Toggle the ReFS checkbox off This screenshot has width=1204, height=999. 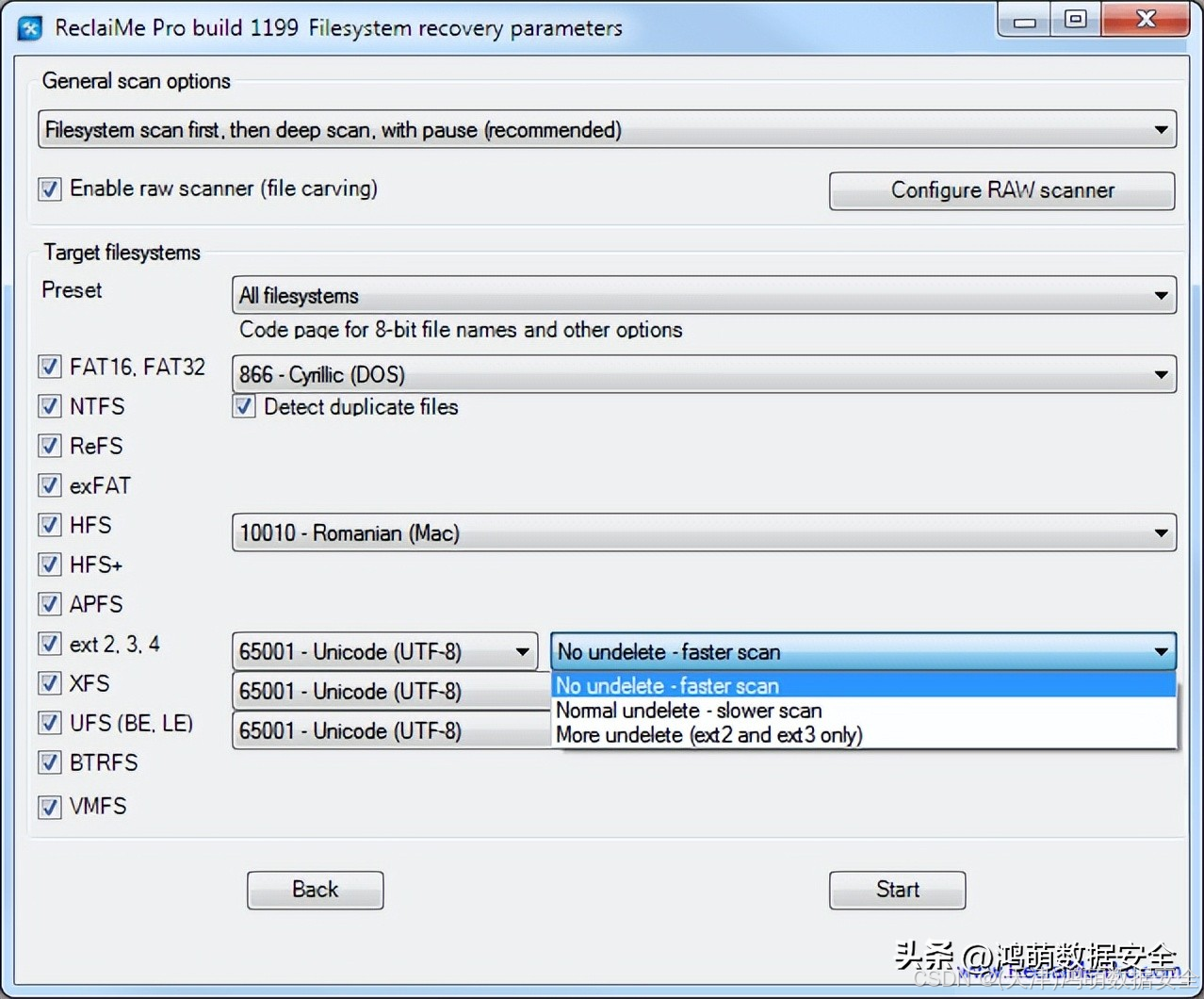click(49, 446)
